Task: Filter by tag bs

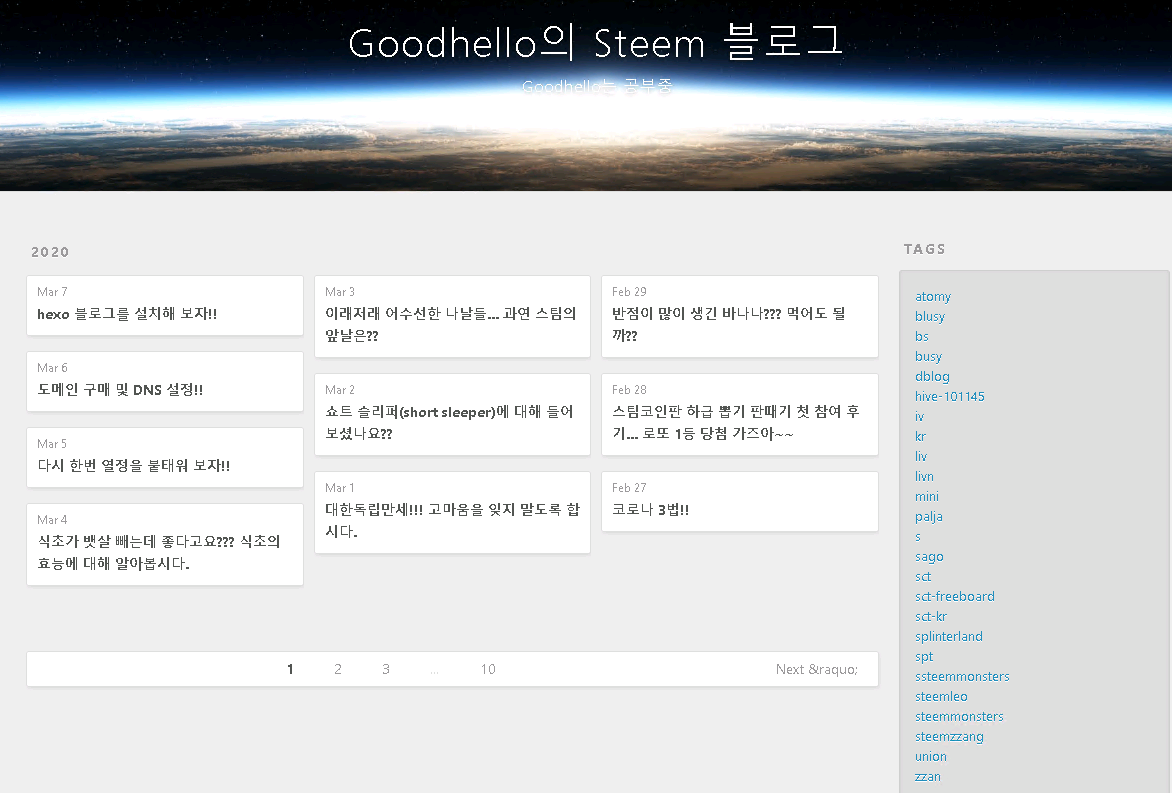Action: [922, 336]
